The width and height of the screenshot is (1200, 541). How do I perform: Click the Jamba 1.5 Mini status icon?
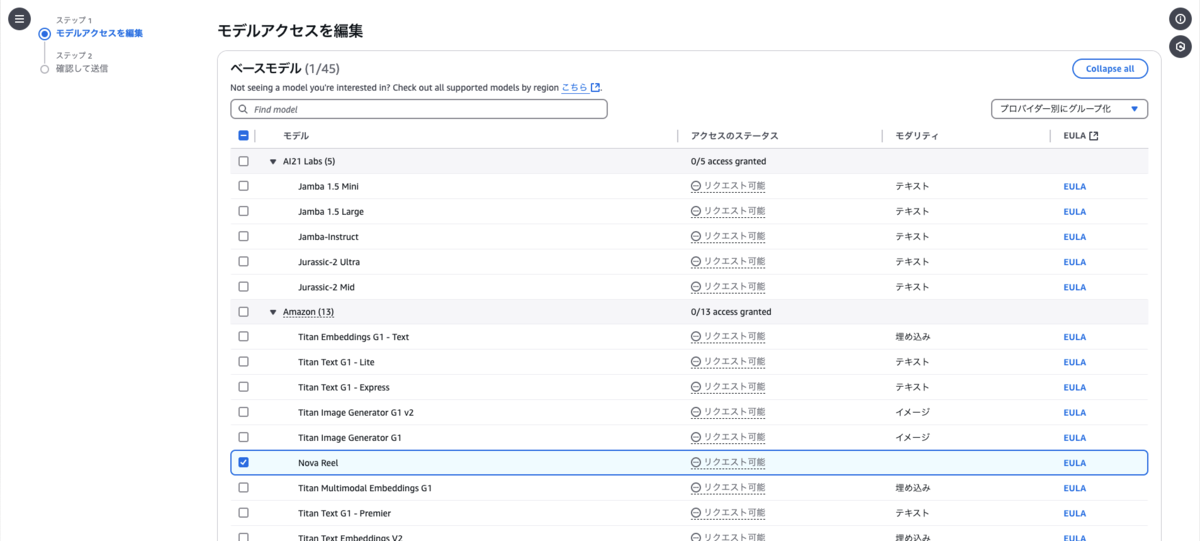pos(696,186)
